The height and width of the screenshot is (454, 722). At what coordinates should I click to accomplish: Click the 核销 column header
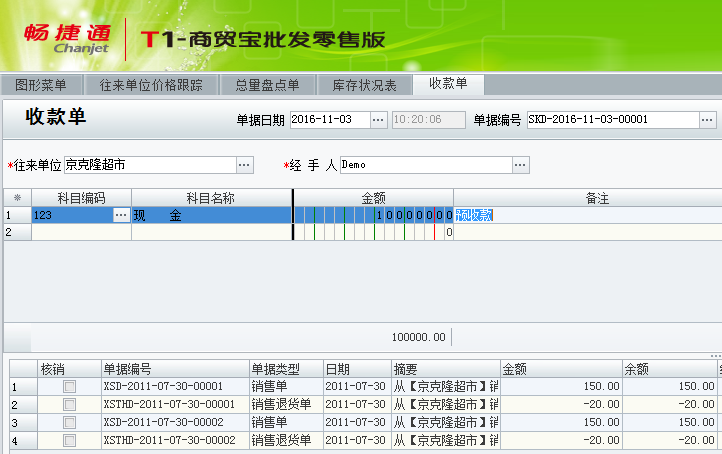pyautogui.click(x=69, y=369)
